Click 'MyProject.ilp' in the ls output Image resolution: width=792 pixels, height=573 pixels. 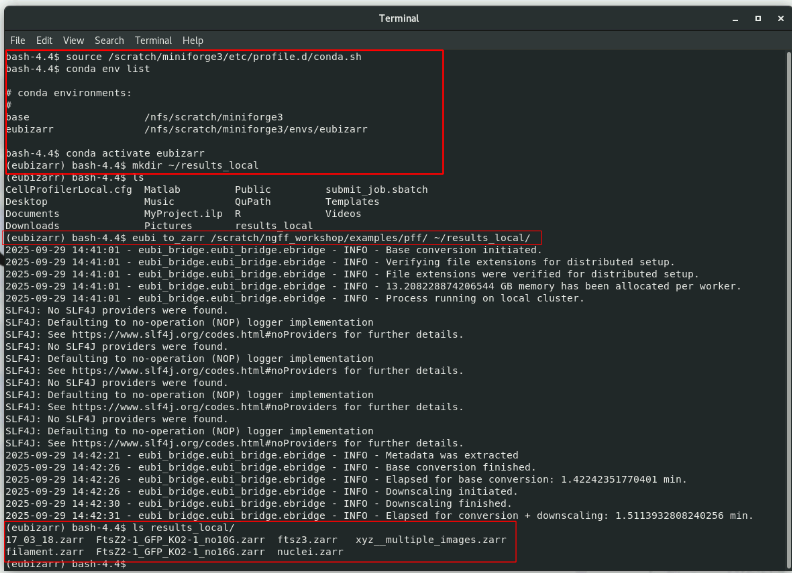click(x=183, y=214)
